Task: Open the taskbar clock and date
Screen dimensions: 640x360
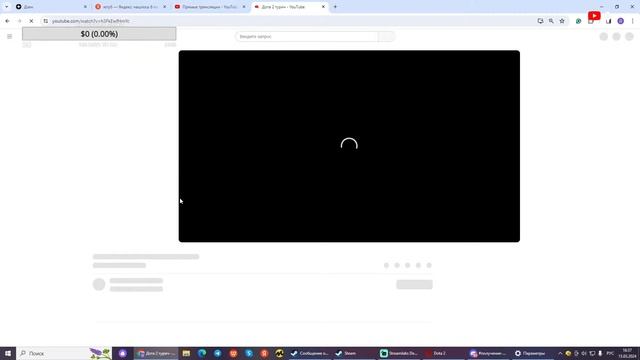Action: click(x=628, y=353)
